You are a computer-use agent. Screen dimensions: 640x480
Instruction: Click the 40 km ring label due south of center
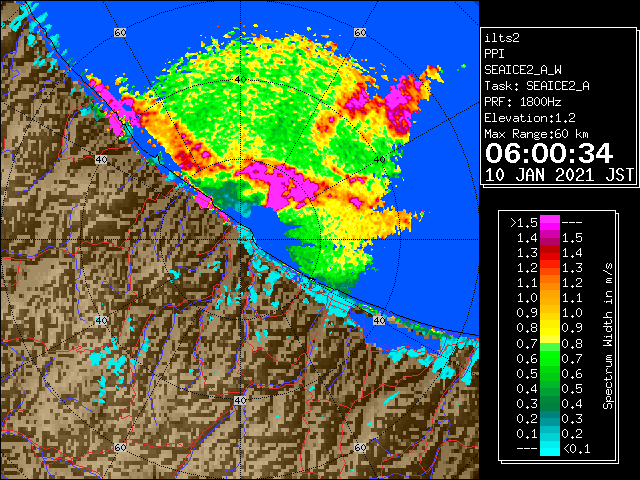point(240,400)
